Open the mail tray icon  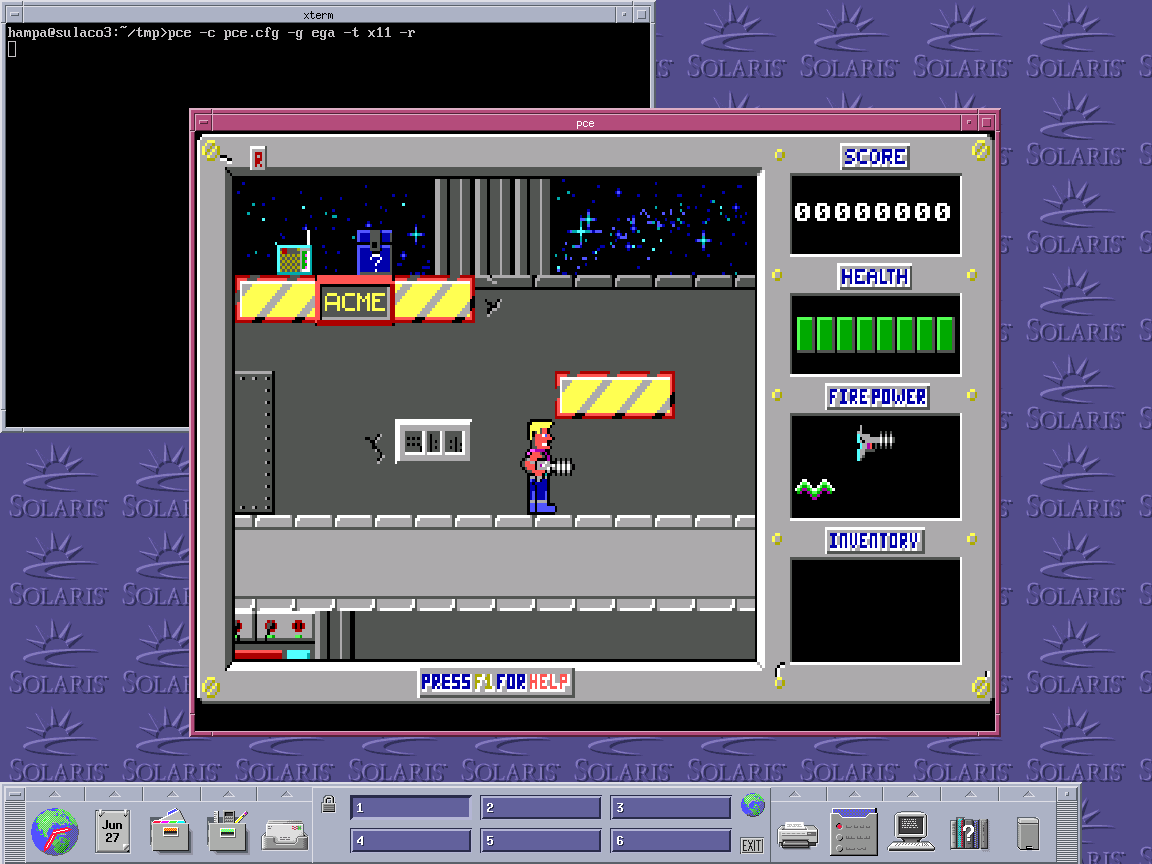coord(285,834)
